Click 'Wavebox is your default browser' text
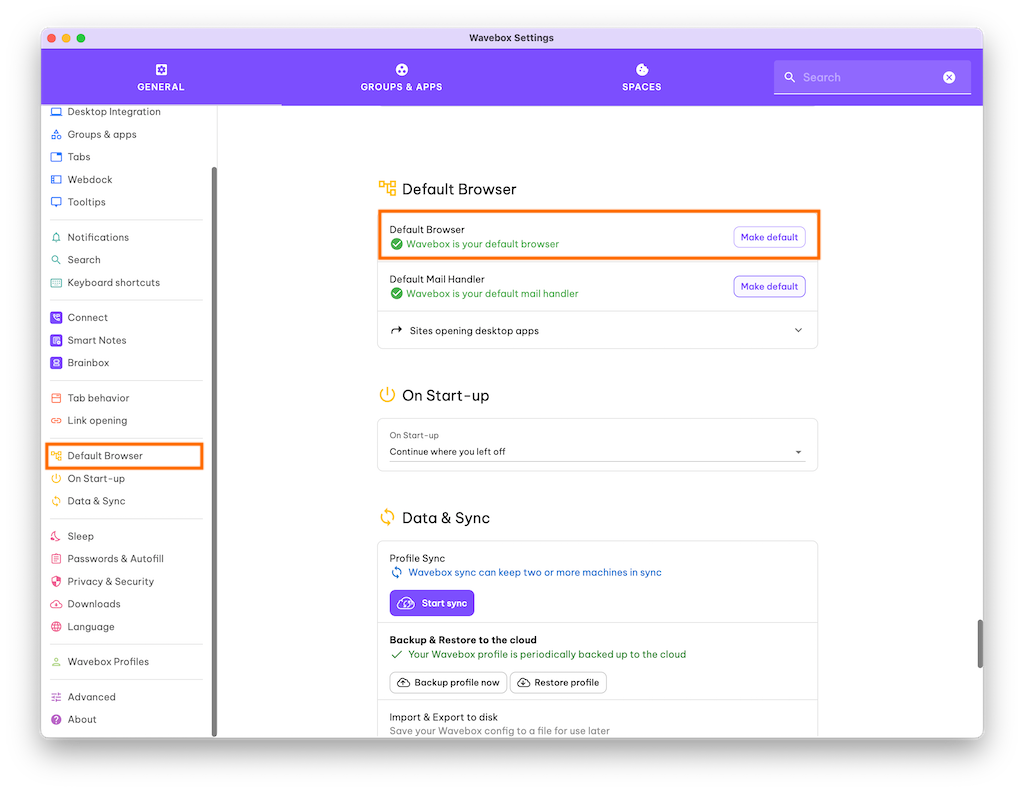 coord(482,244)
